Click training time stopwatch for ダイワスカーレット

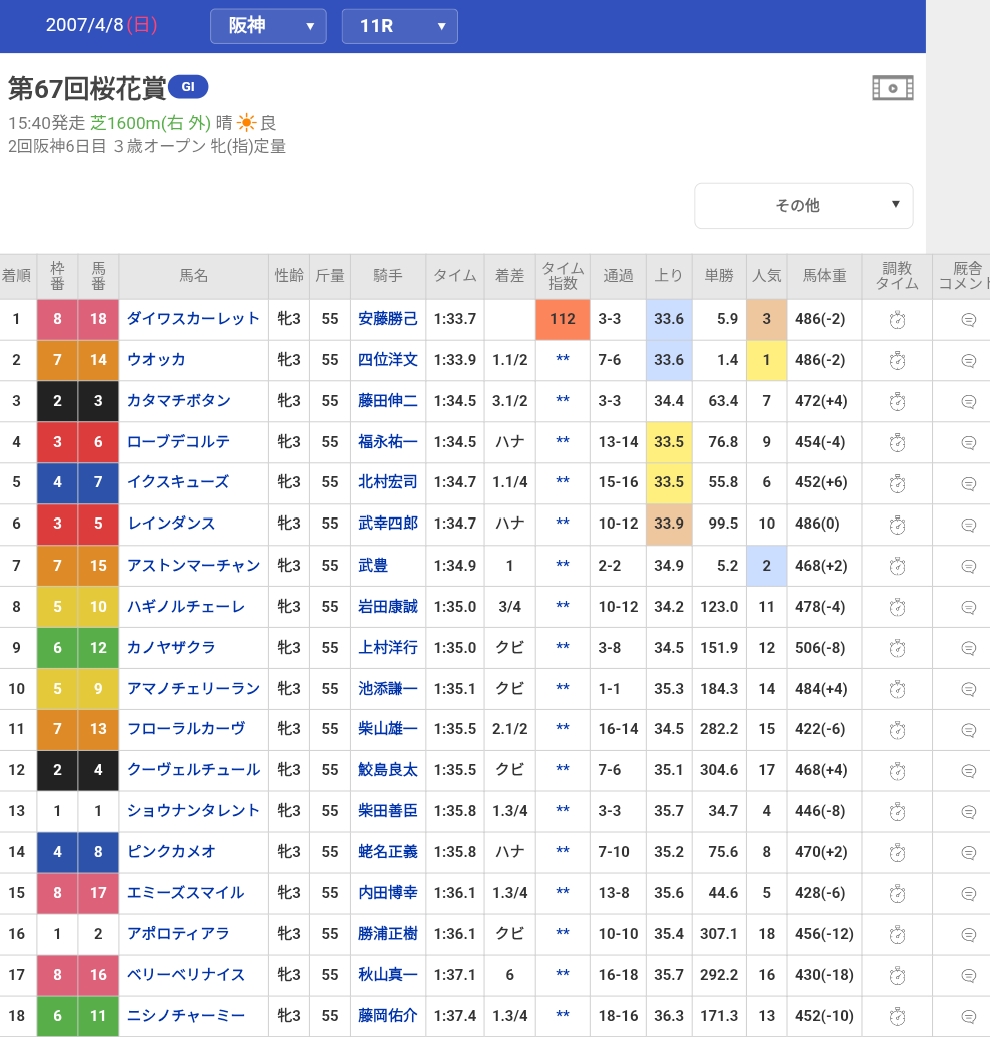coord(897,320)
